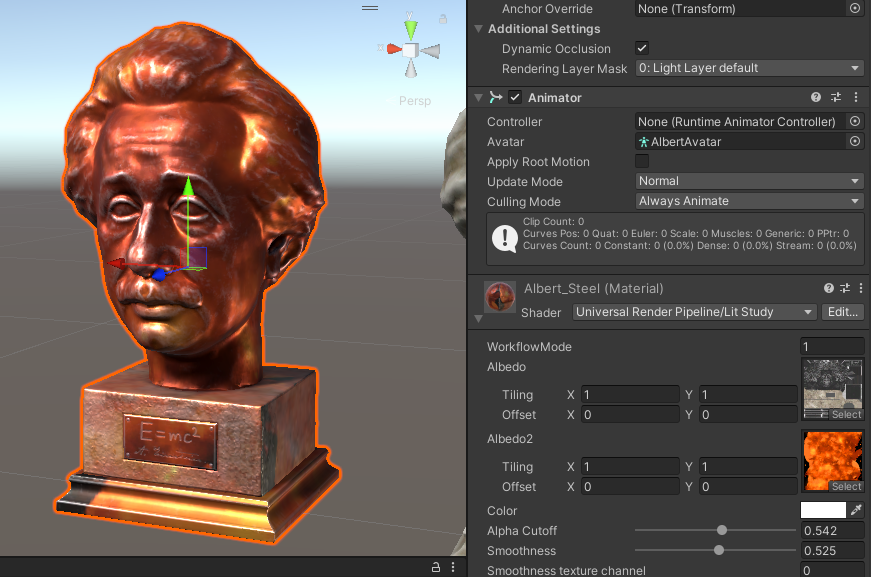Screen dimensions: 871x577
Task: Open the Shader selection dropdown
Action: (x=694, y=312)
